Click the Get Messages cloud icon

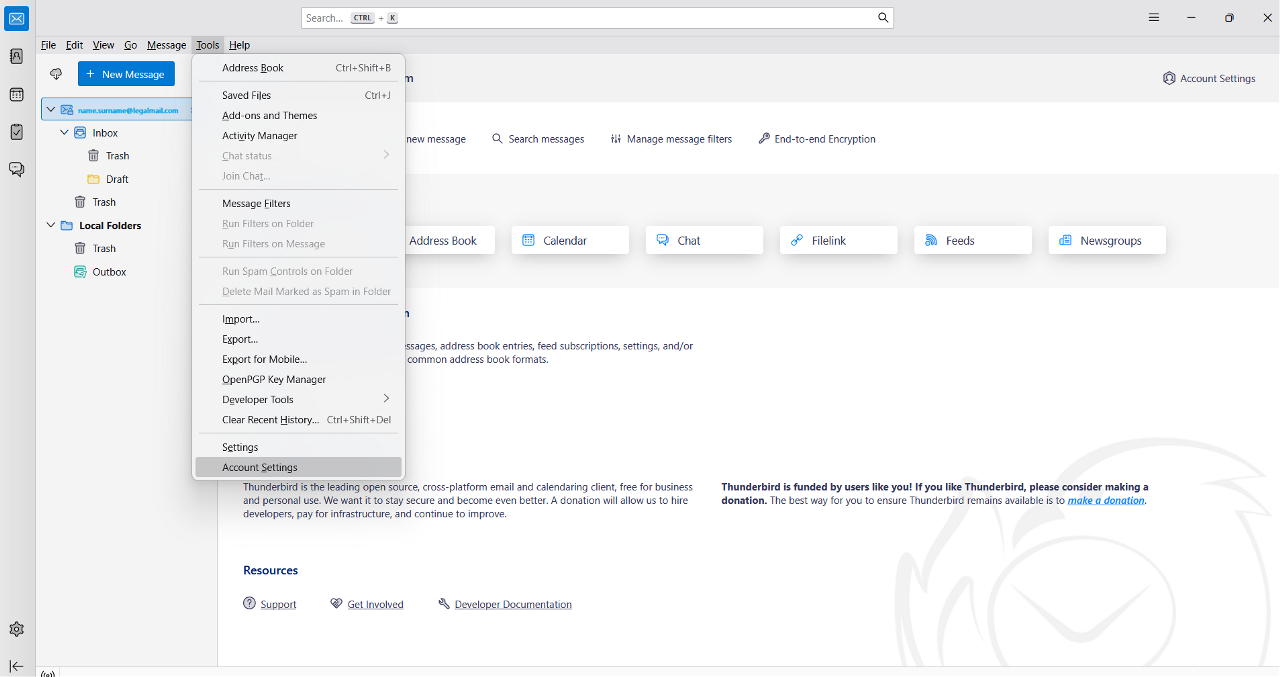[56, 74]
